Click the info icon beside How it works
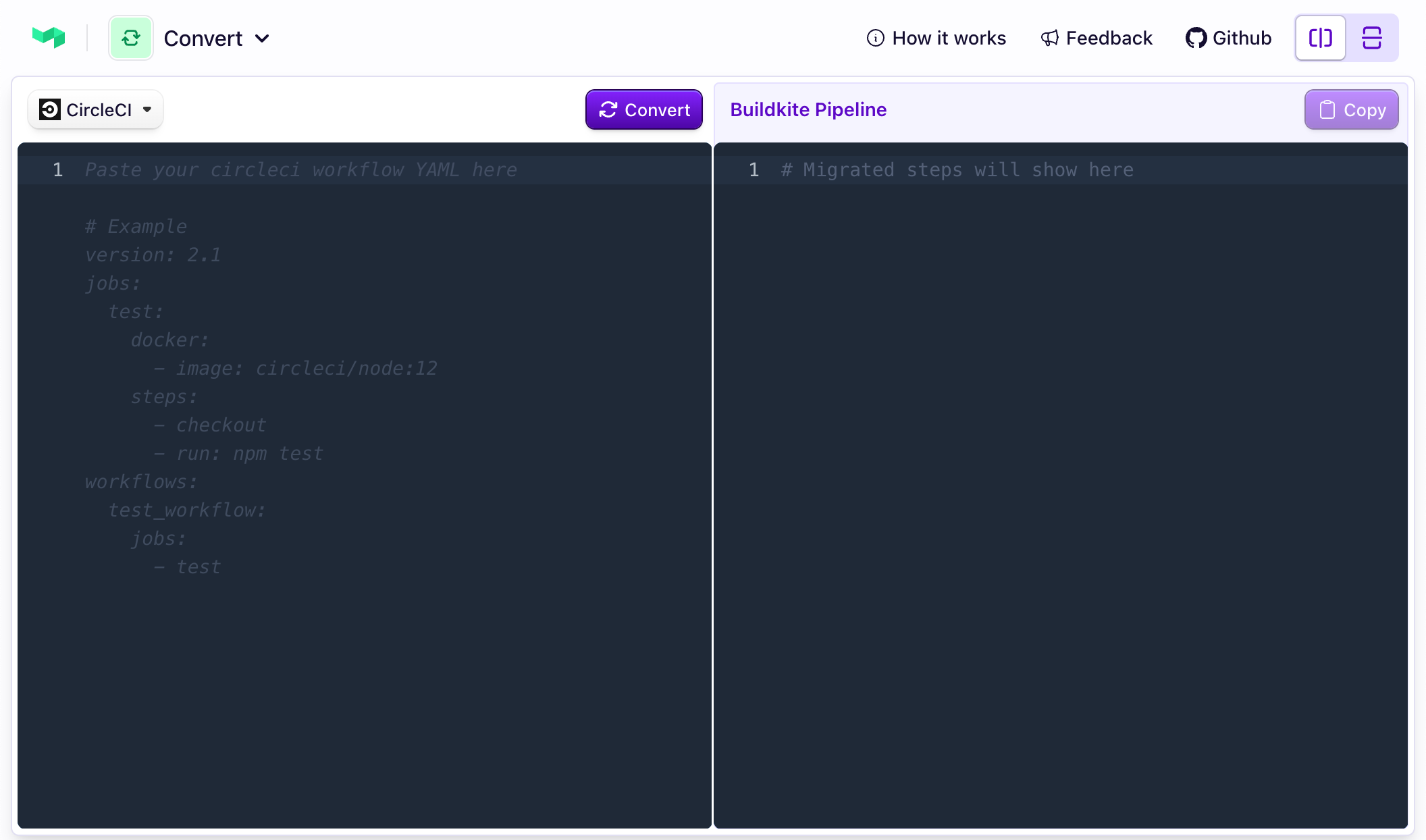This screenshot has width=1426, height=840. [875, 38]
